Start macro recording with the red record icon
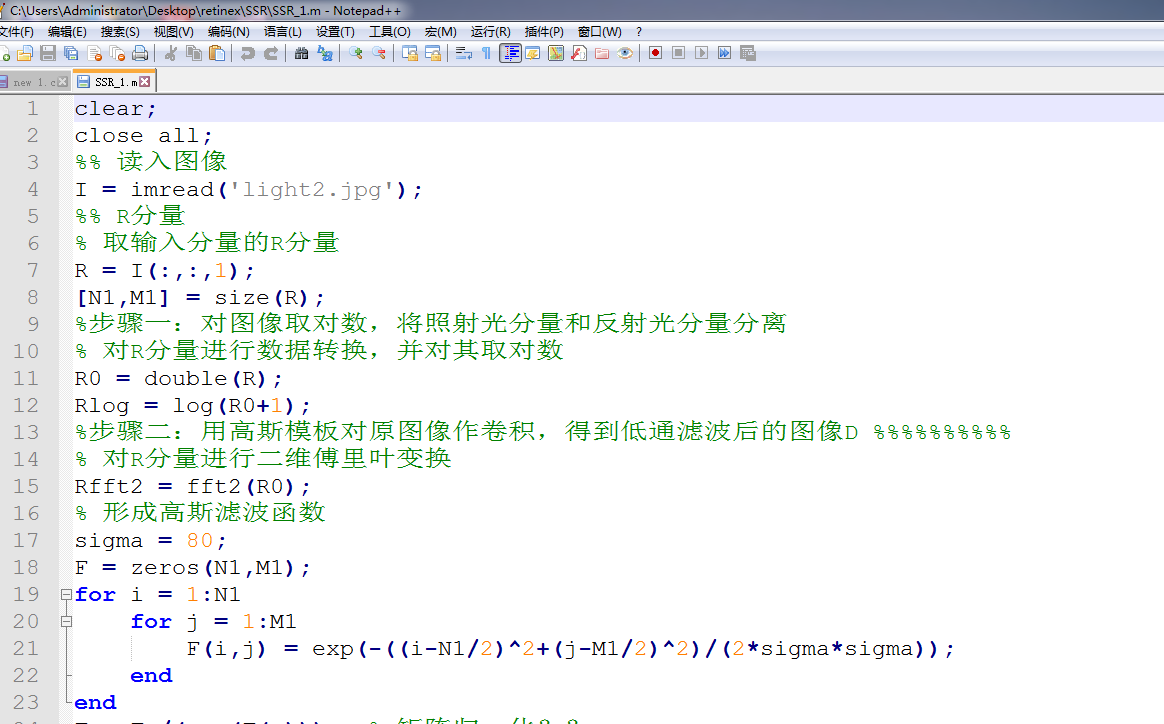Image resolution: width=1164 pixels, height=724 pixels. pyautogui.click(x=655, y=53)
